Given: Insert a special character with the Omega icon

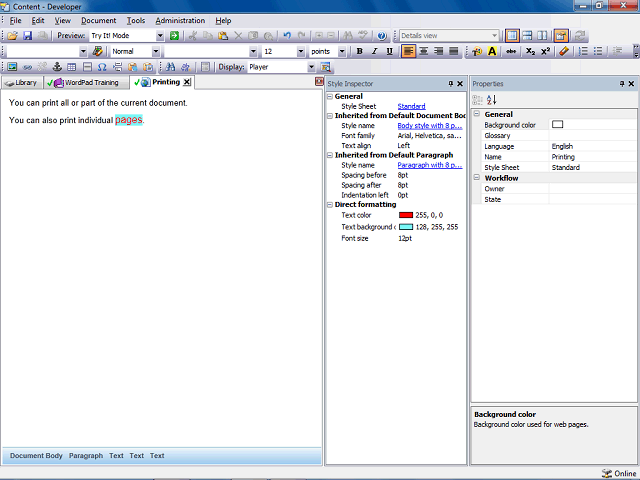Looking at the screenshot, I should point(102,67).
